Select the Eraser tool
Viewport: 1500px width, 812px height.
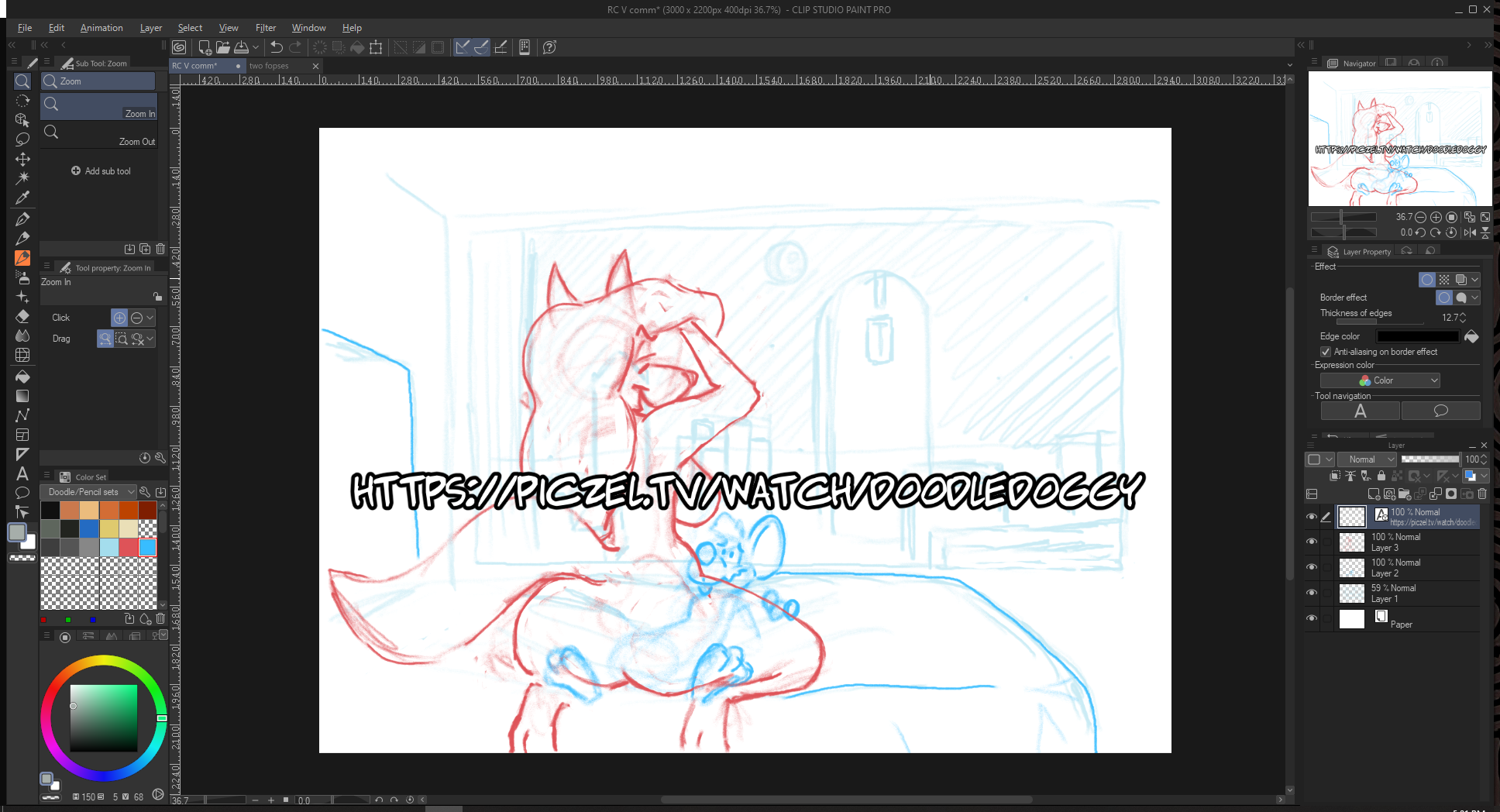22,316
